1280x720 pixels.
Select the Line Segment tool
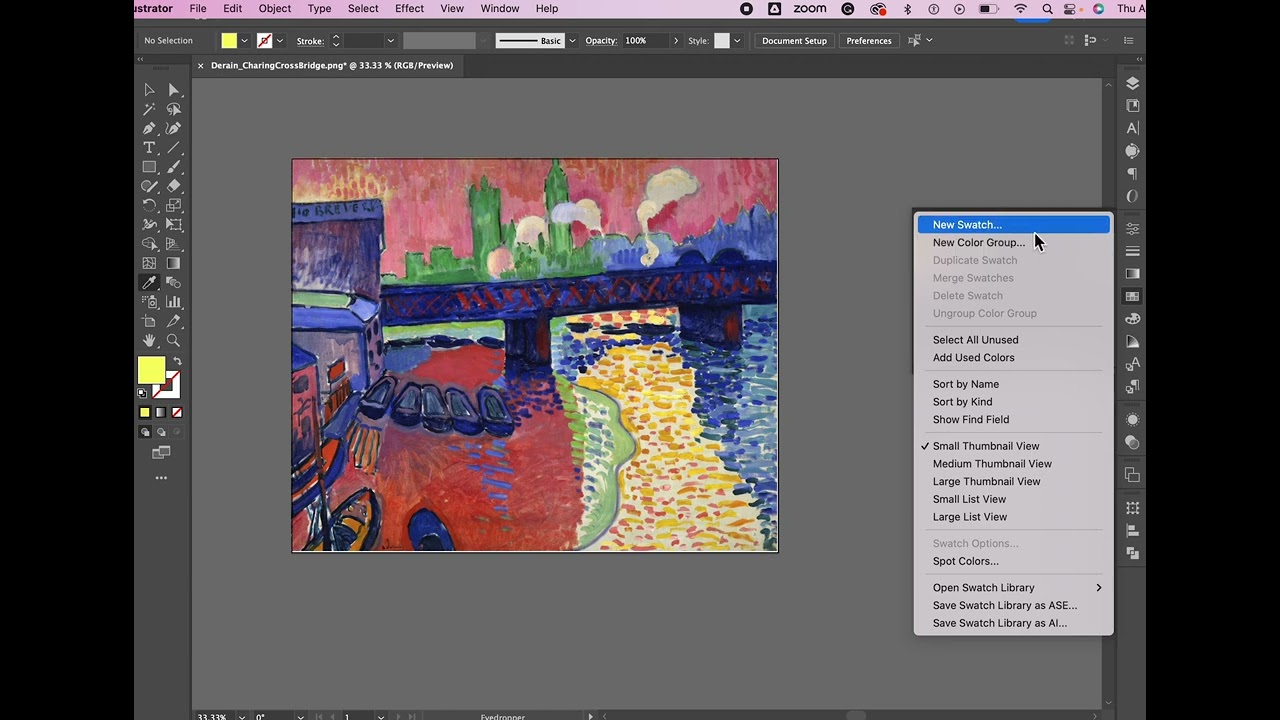click(x=174, y=148)
